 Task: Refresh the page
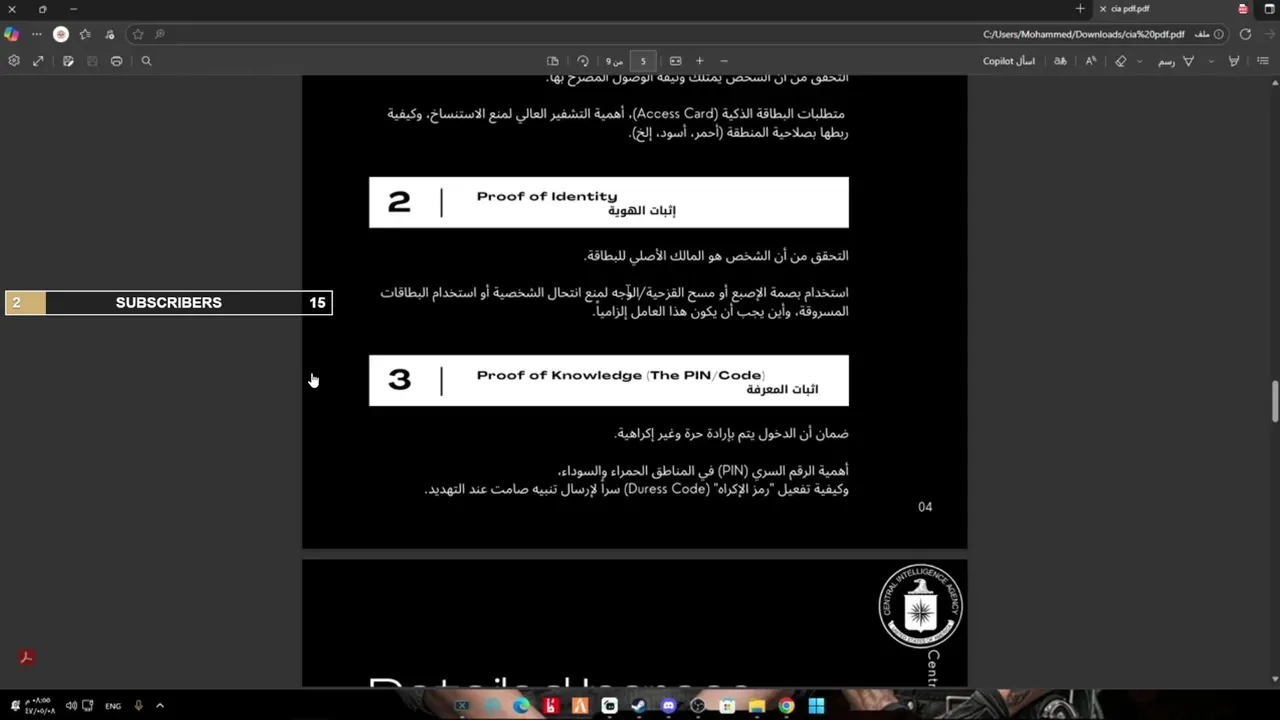point(1245,34)
